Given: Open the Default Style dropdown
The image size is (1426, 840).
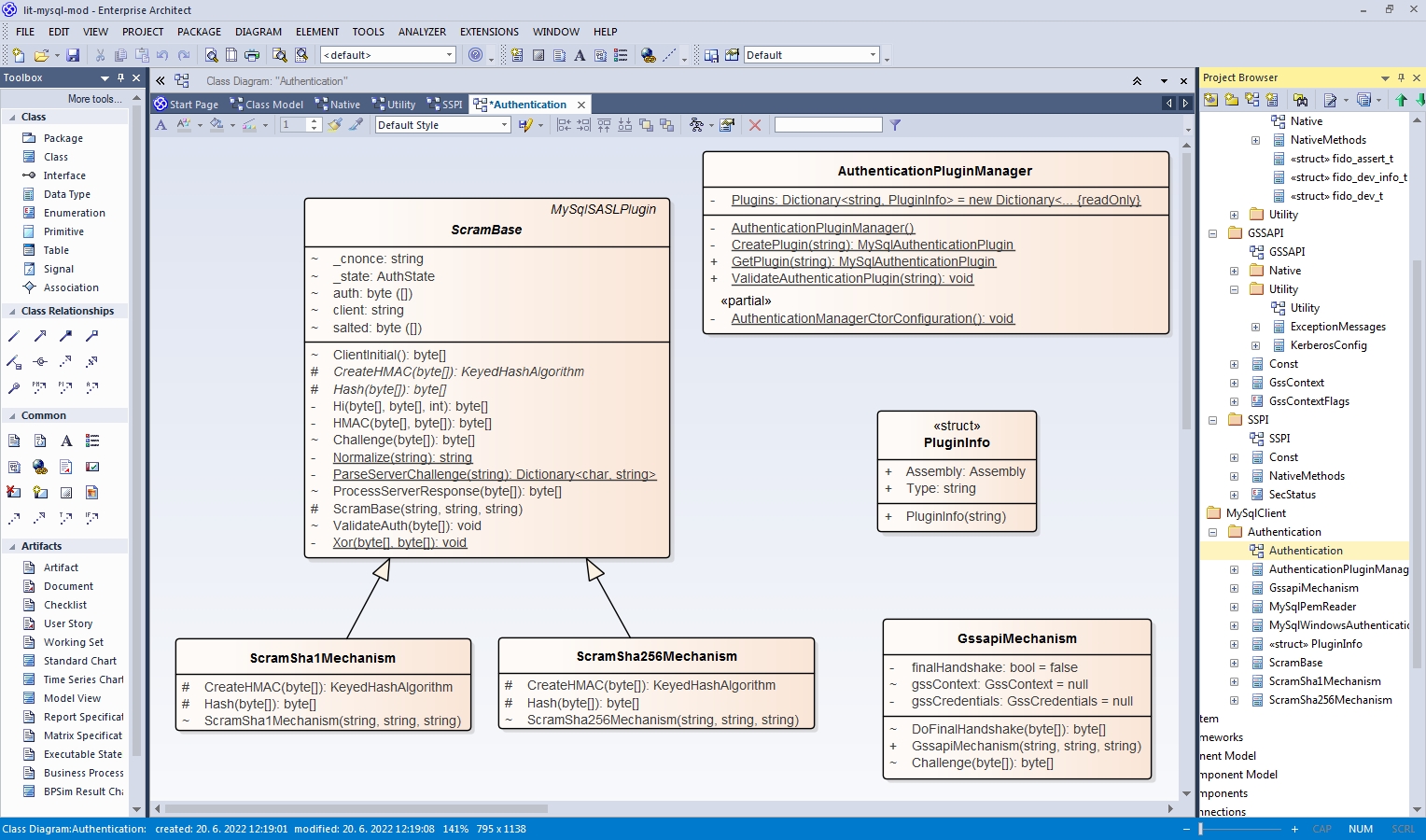Looking at the screenshot, I should point(505,125).
